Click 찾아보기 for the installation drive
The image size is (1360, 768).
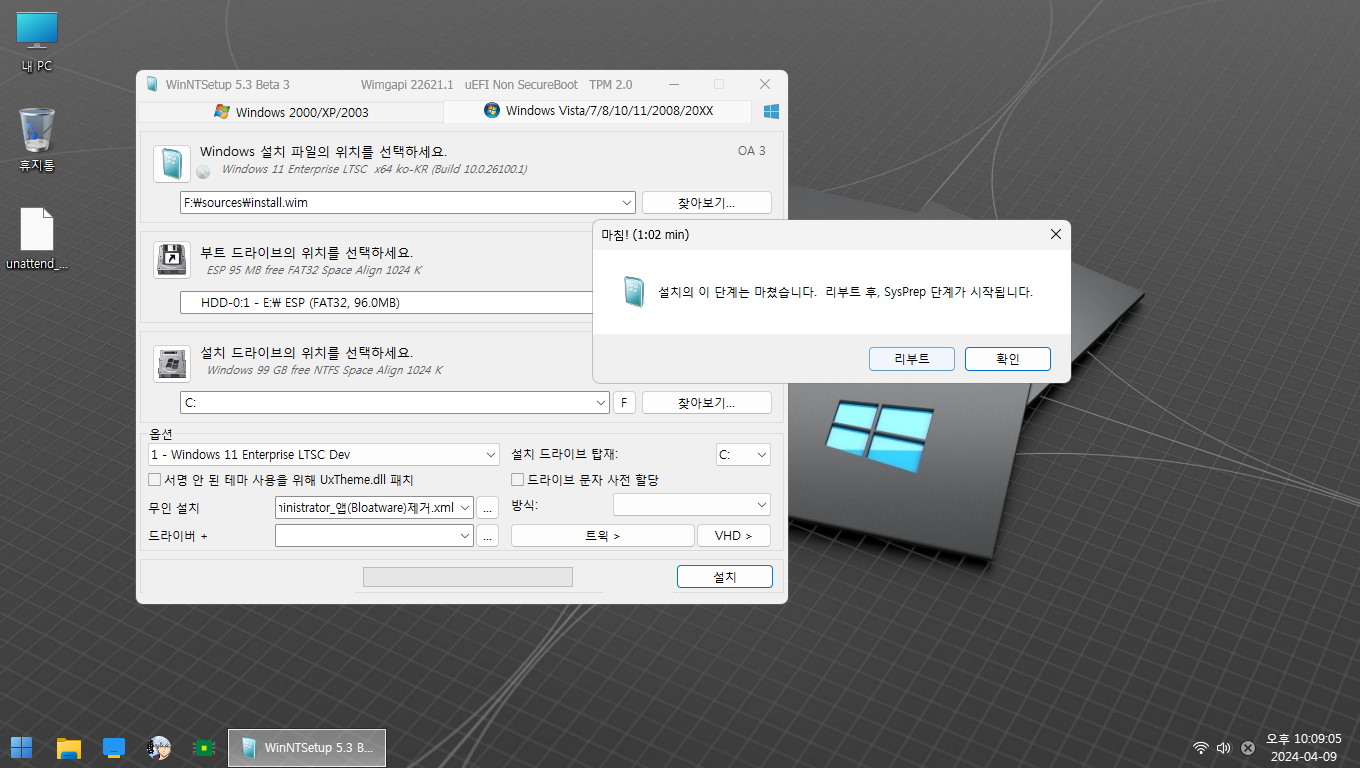click(x=707, y=403)
